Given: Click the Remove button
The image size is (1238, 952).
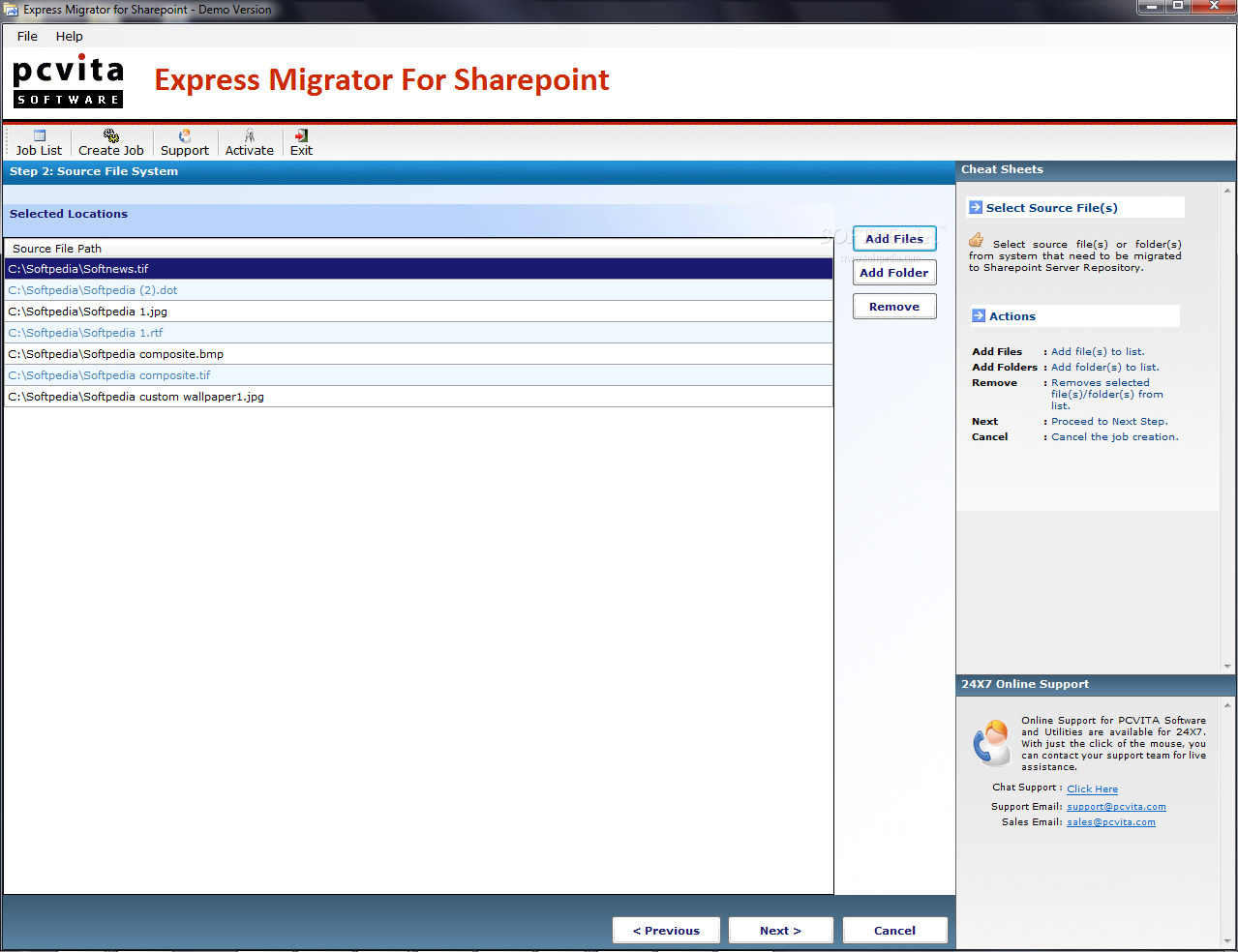Looking at the screenshot, I should click(894, 307).
